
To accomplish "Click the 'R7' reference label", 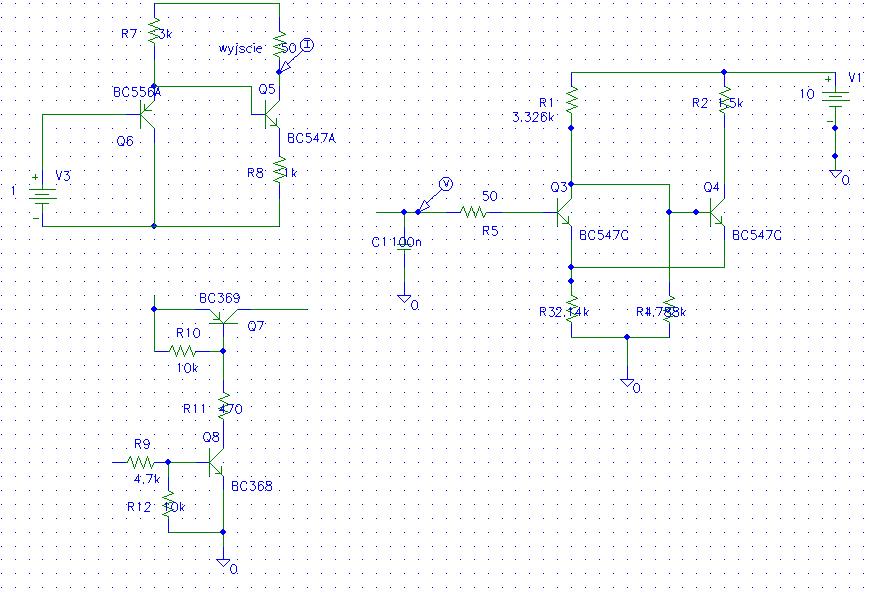I will tap(129, 34).
